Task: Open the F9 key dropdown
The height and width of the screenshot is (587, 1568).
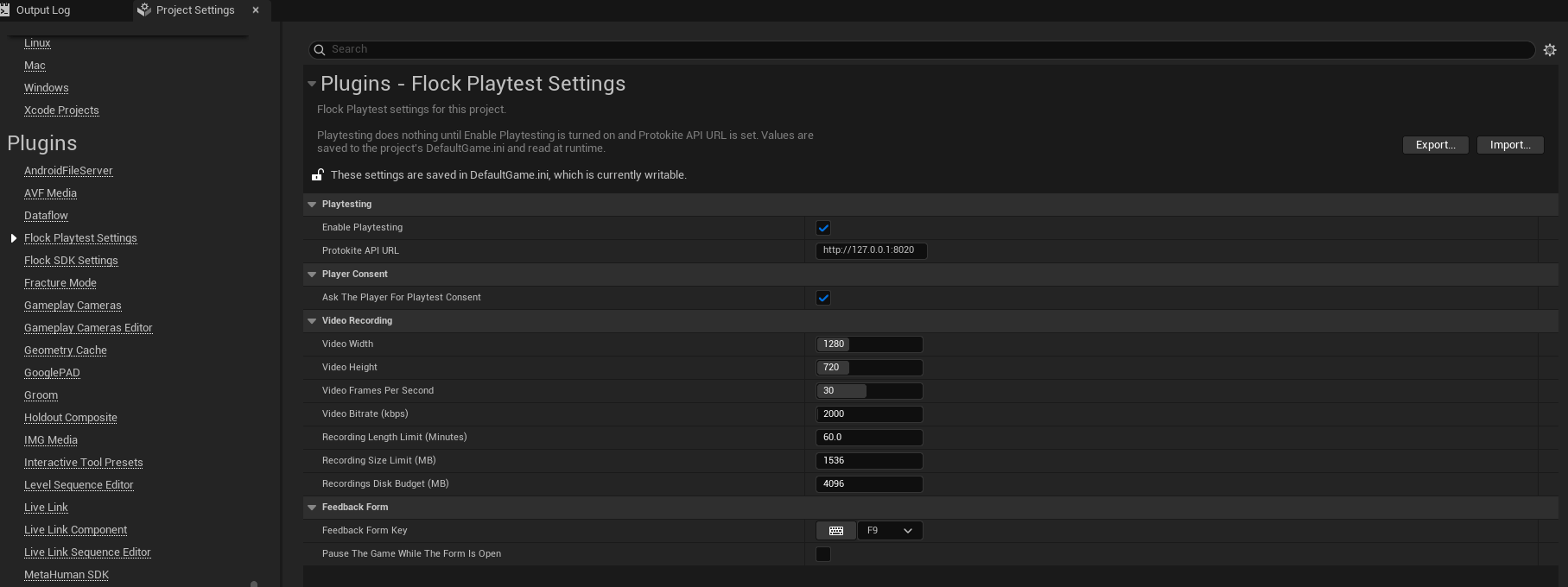Action: point(891,531)
